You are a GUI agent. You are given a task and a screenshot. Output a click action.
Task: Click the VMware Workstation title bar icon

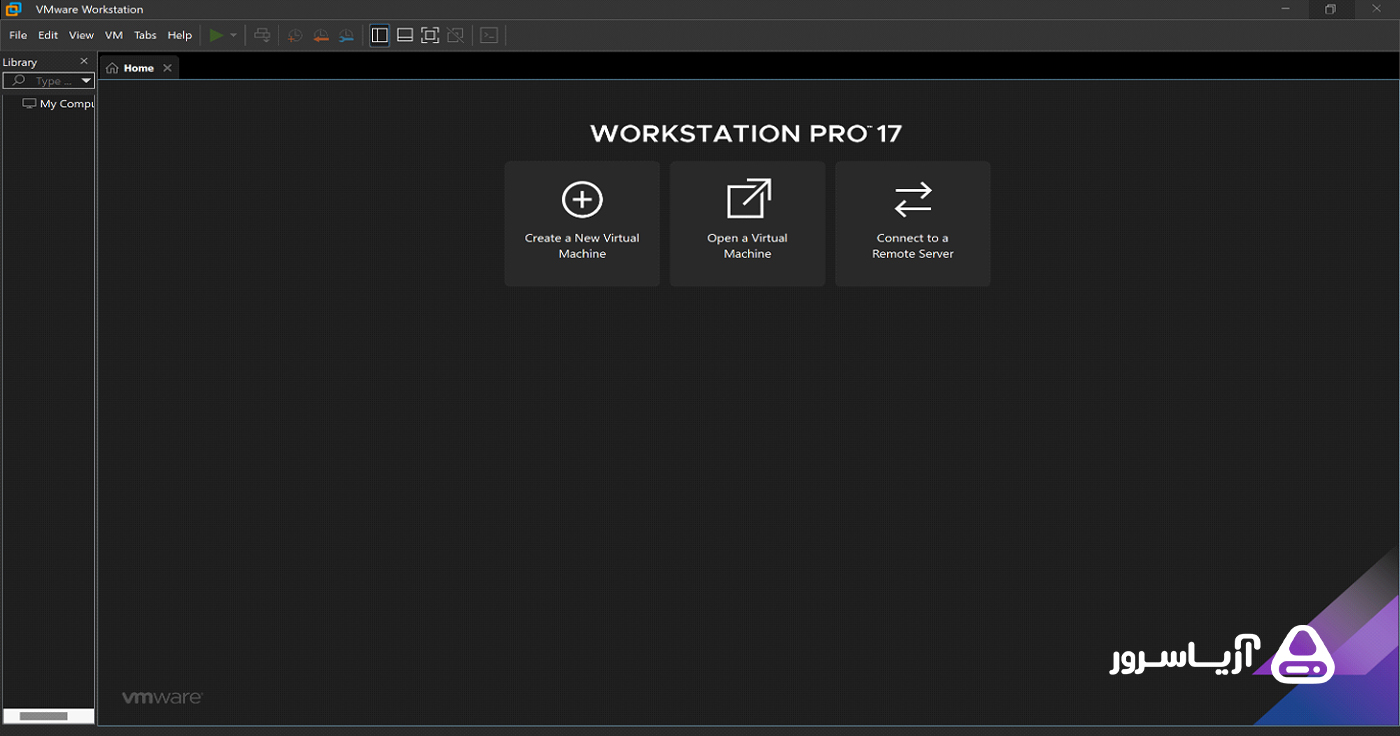click(x=13, y=9)
